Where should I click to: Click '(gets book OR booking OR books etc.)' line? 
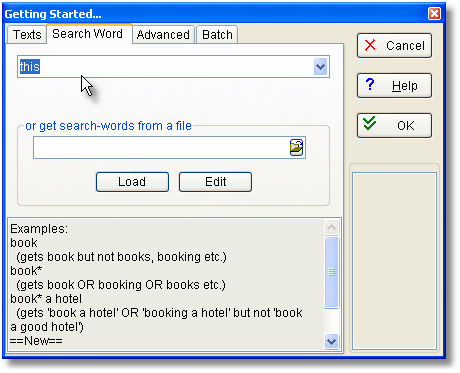click(121, 285)
